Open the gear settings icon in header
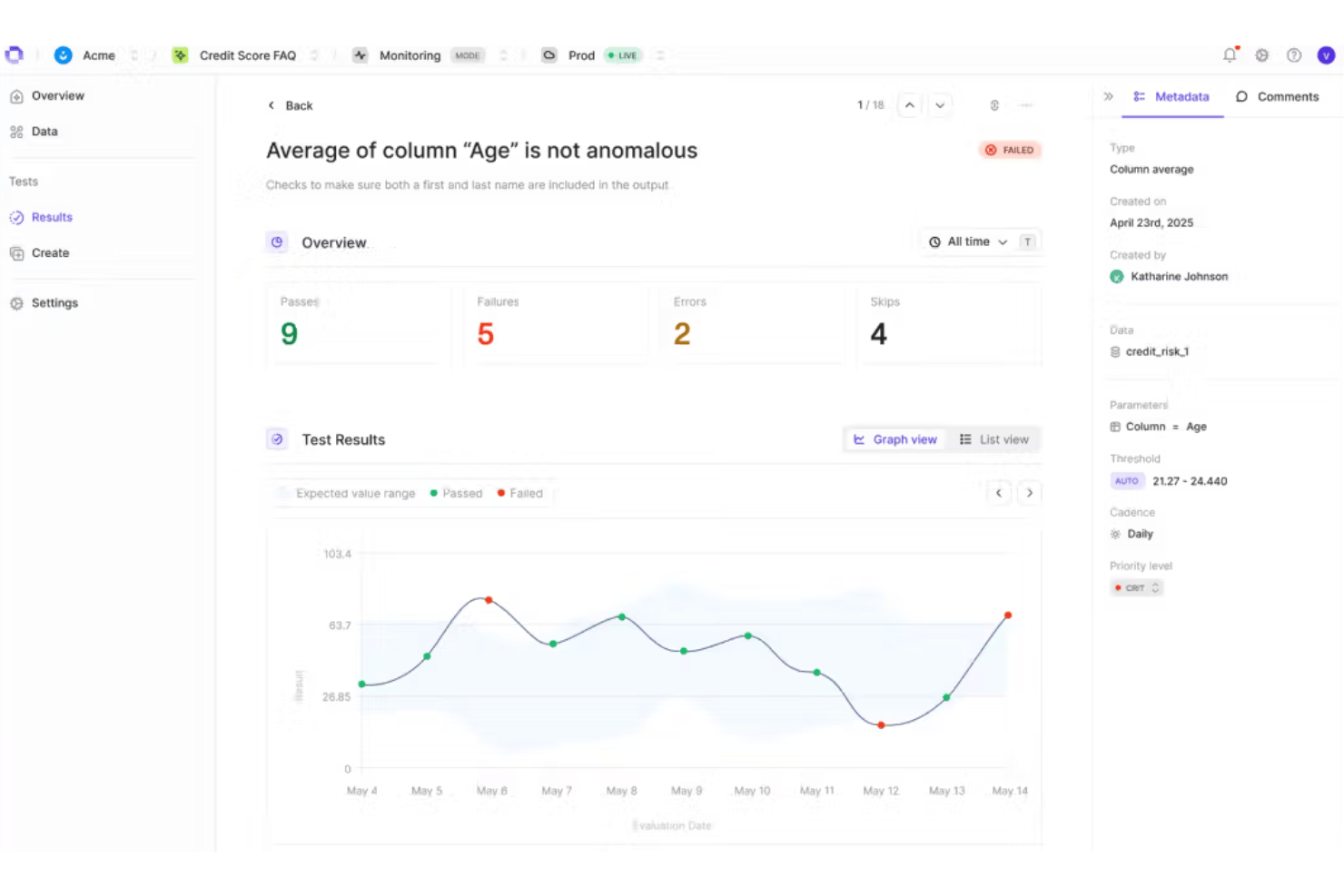The width and height of the screenshot is (1344, 896). (x=1261, y=55)
